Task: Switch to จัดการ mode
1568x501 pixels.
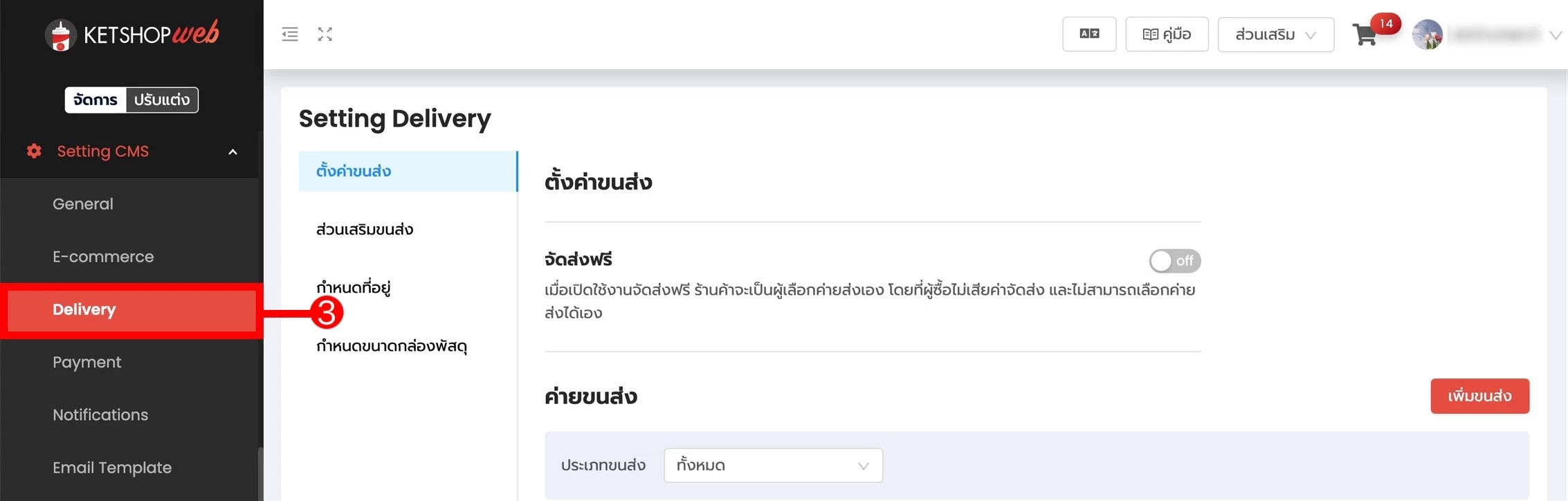Action: tap(95, 100)
